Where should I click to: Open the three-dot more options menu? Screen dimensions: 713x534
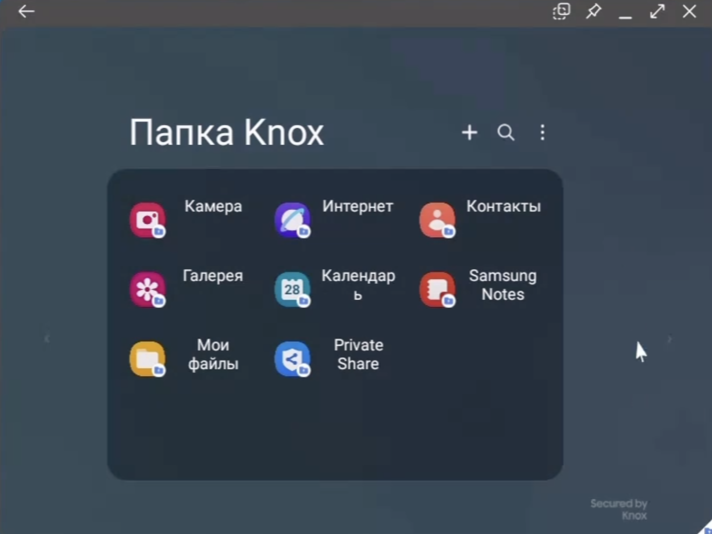point(542,133)
